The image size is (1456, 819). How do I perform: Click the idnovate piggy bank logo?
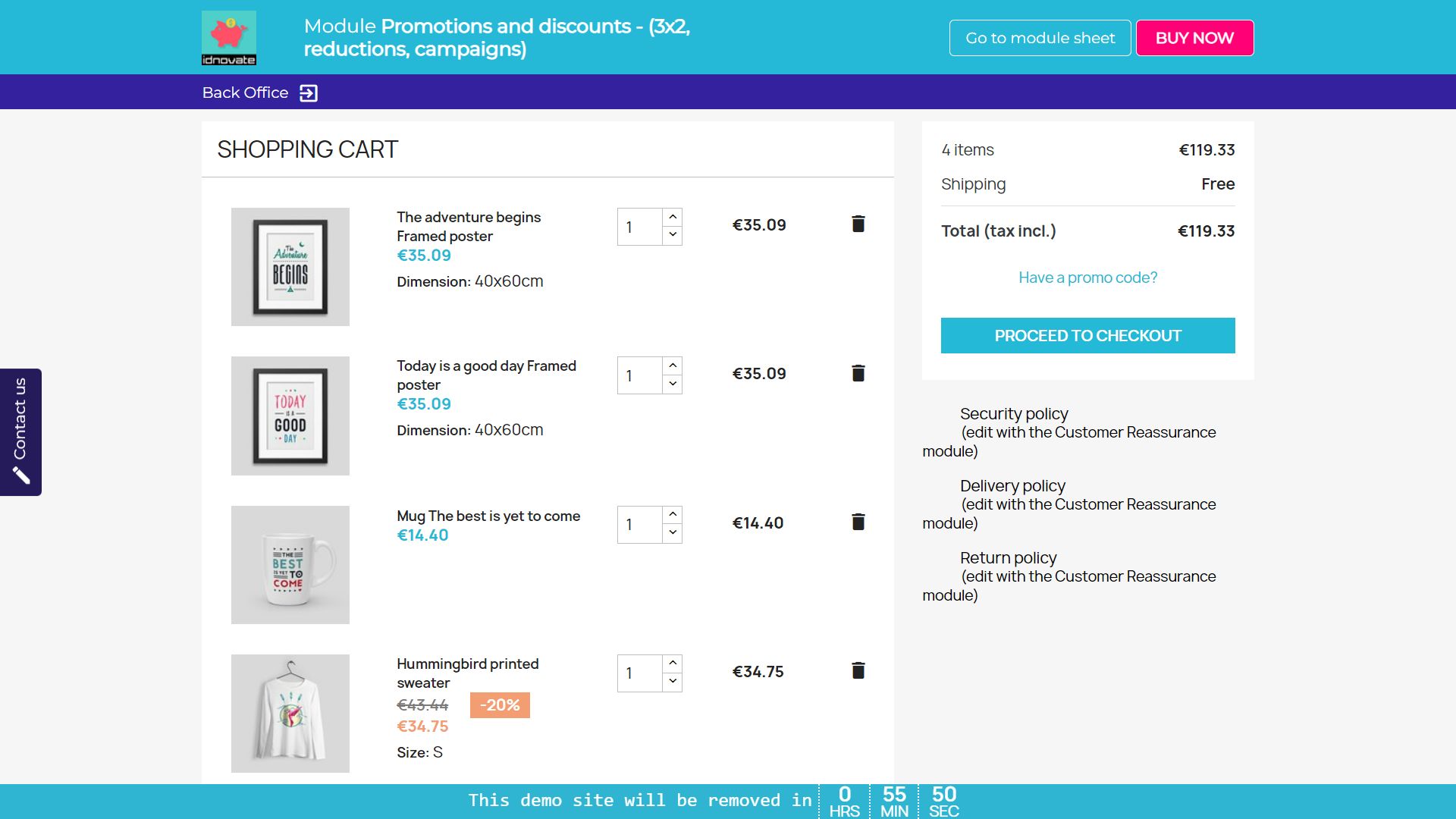[228, 37]
